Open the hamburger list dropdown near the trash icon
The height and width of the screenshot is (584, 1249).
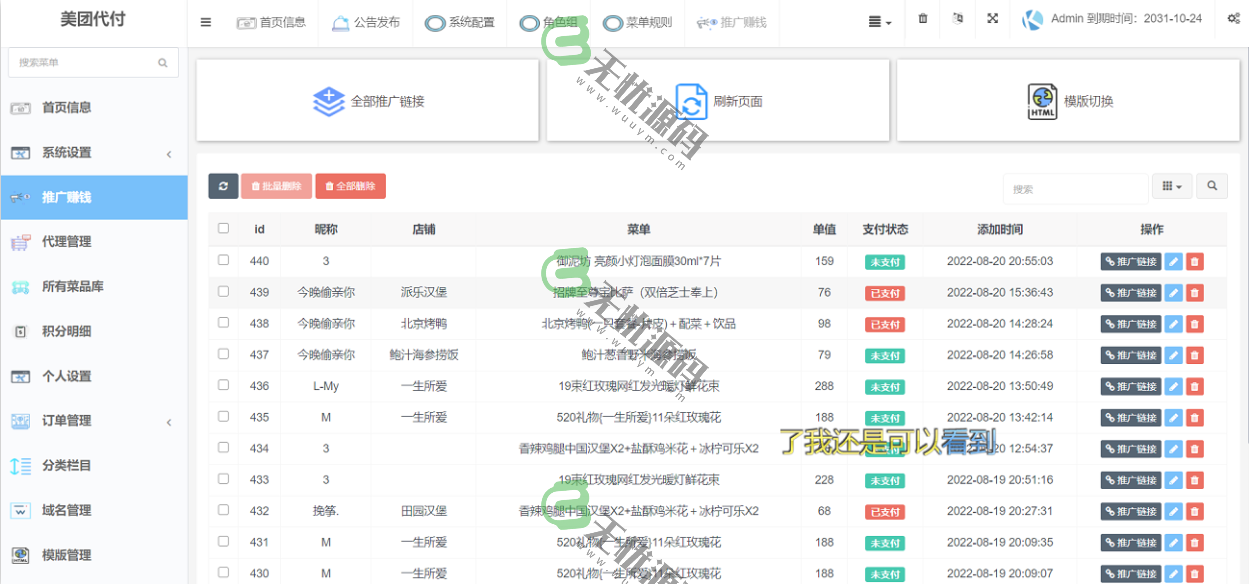click(x=878, y=18)
